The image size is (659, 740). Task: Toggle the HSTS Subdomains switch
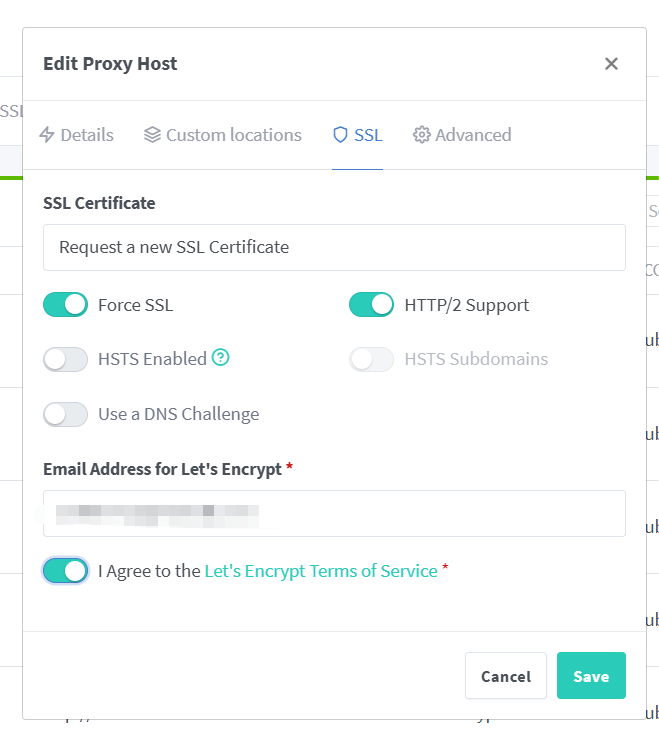(371, 359)
